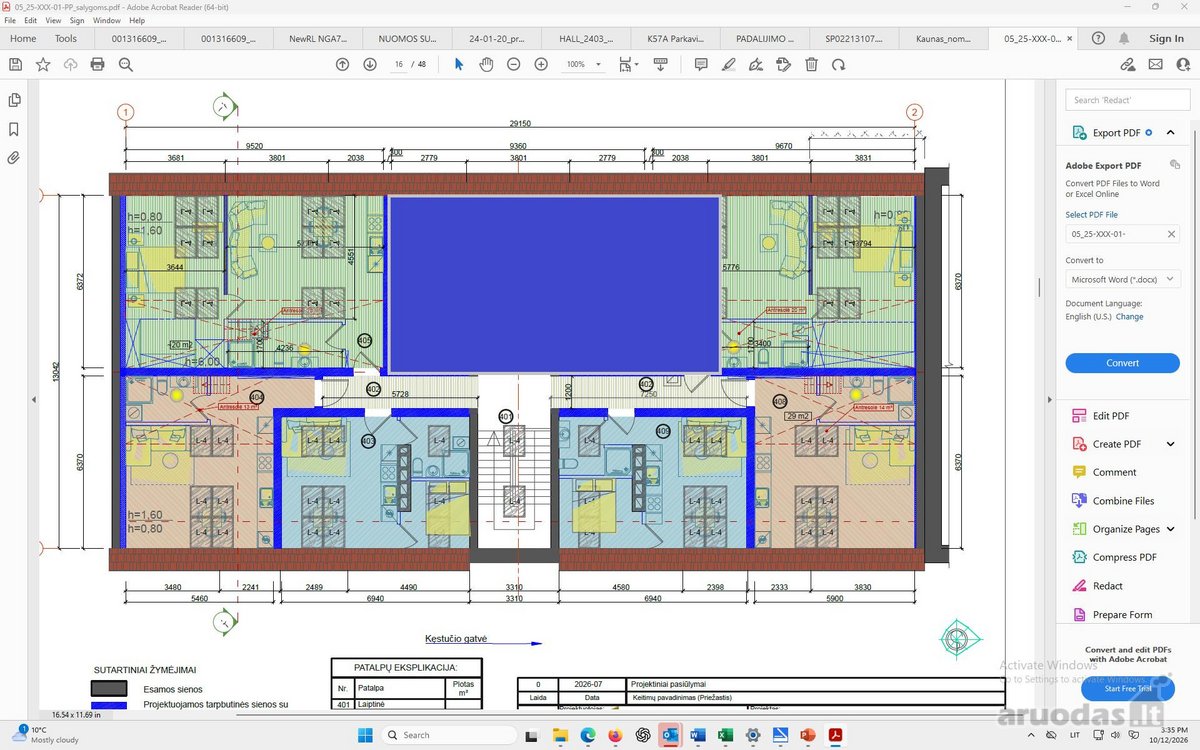This screenshot has width=1200, height=750.
Task: Open the Redact tool
Action: tap(1107, 586)
